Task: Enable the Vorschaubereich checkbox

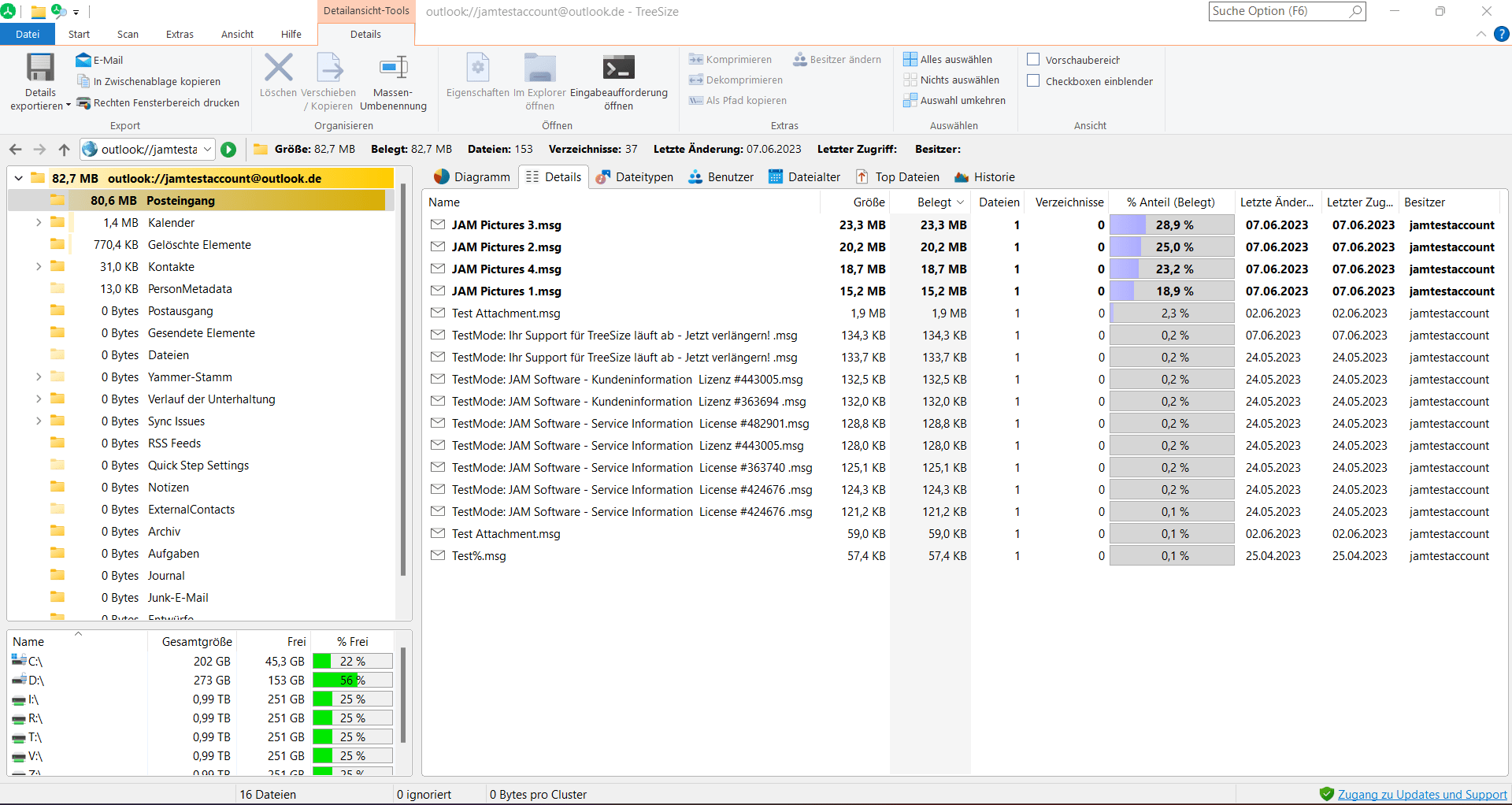Action: coord(1033,60)
